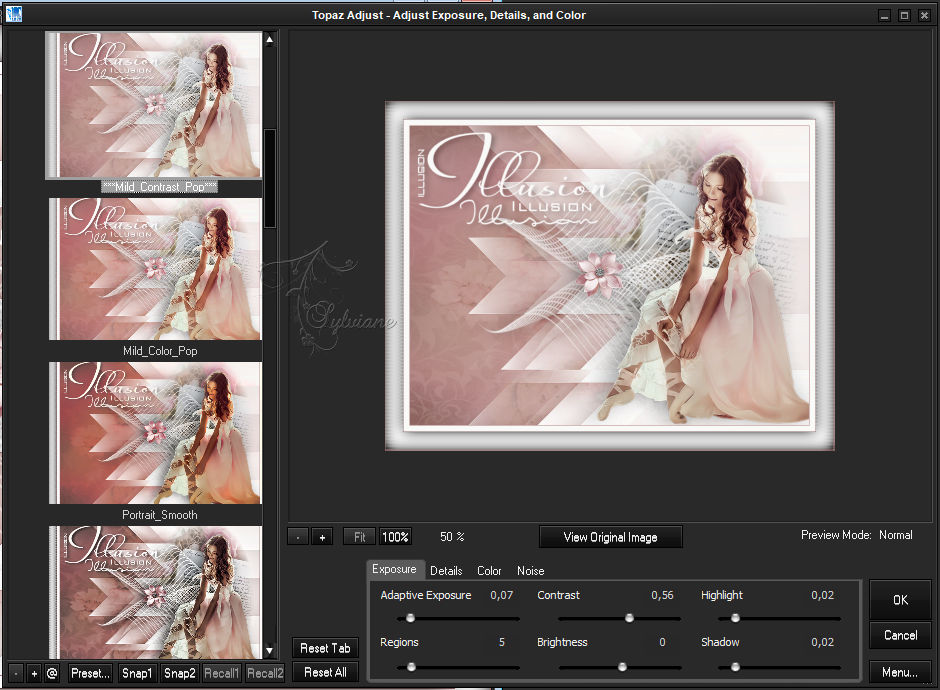Screen dimensions: 940x690
Task: Click the Shadow value 0,02
Action: 822,643
